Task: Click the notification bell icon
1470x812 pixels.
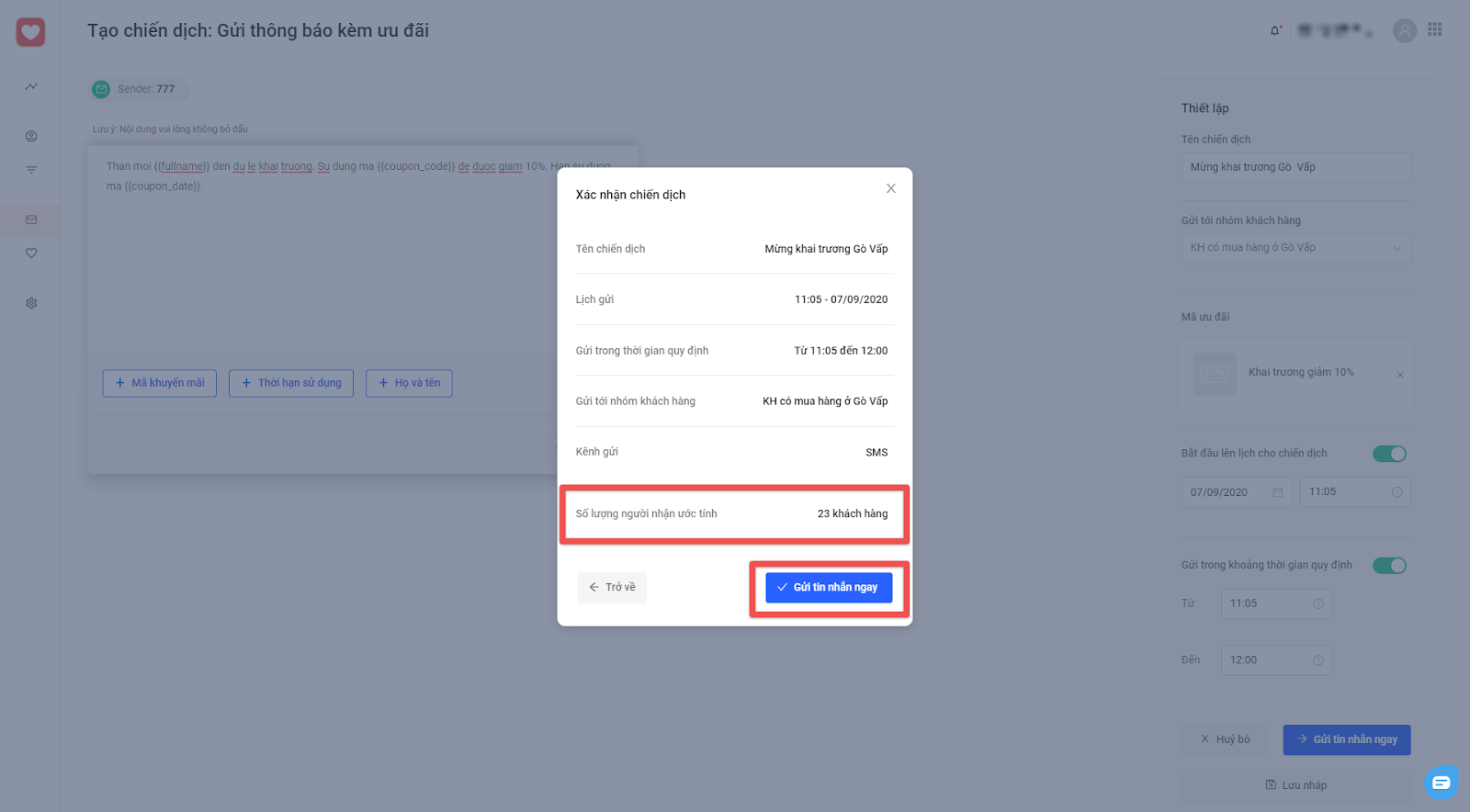Action: [x=1275, y=30]
